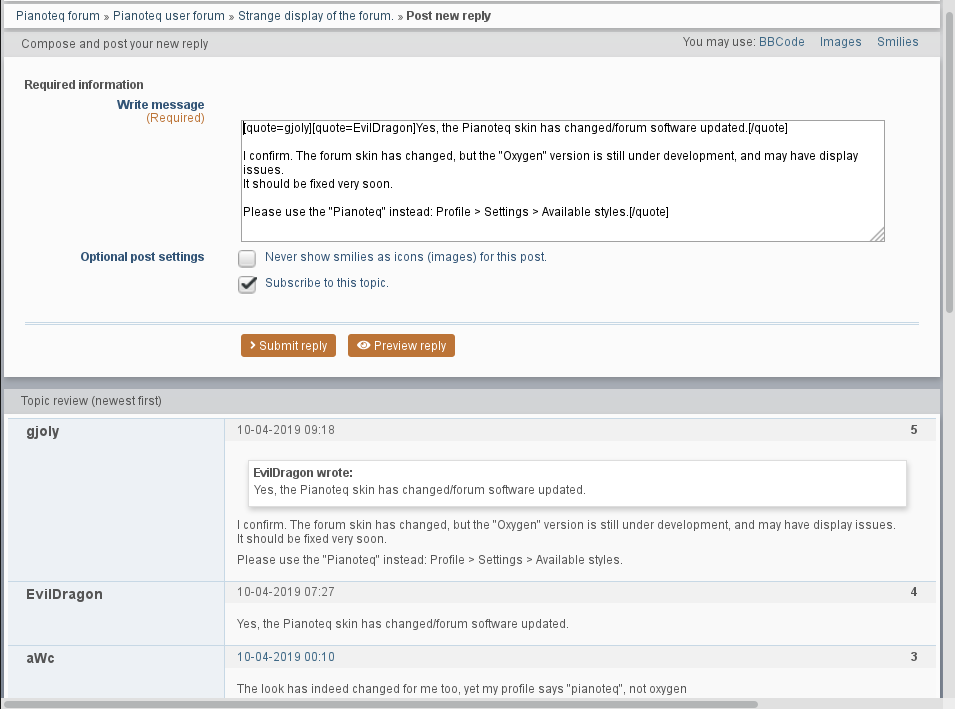Go to Pianoteq user forum breadcrumb

(169, 16)
